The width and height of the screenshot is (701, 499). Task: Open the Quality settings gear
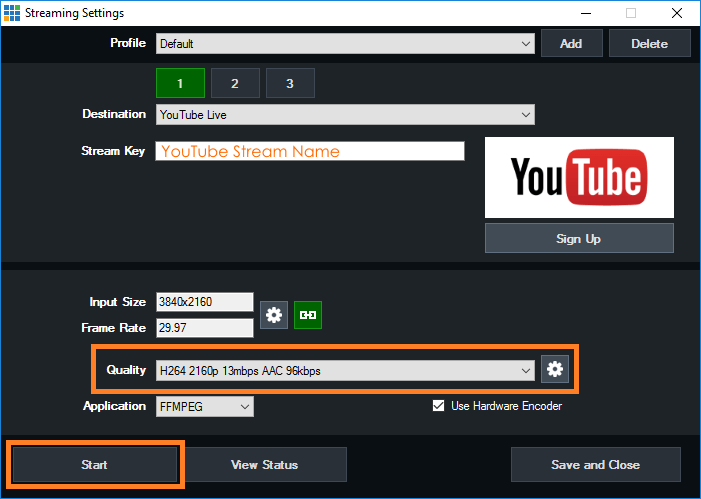(555, 369)
